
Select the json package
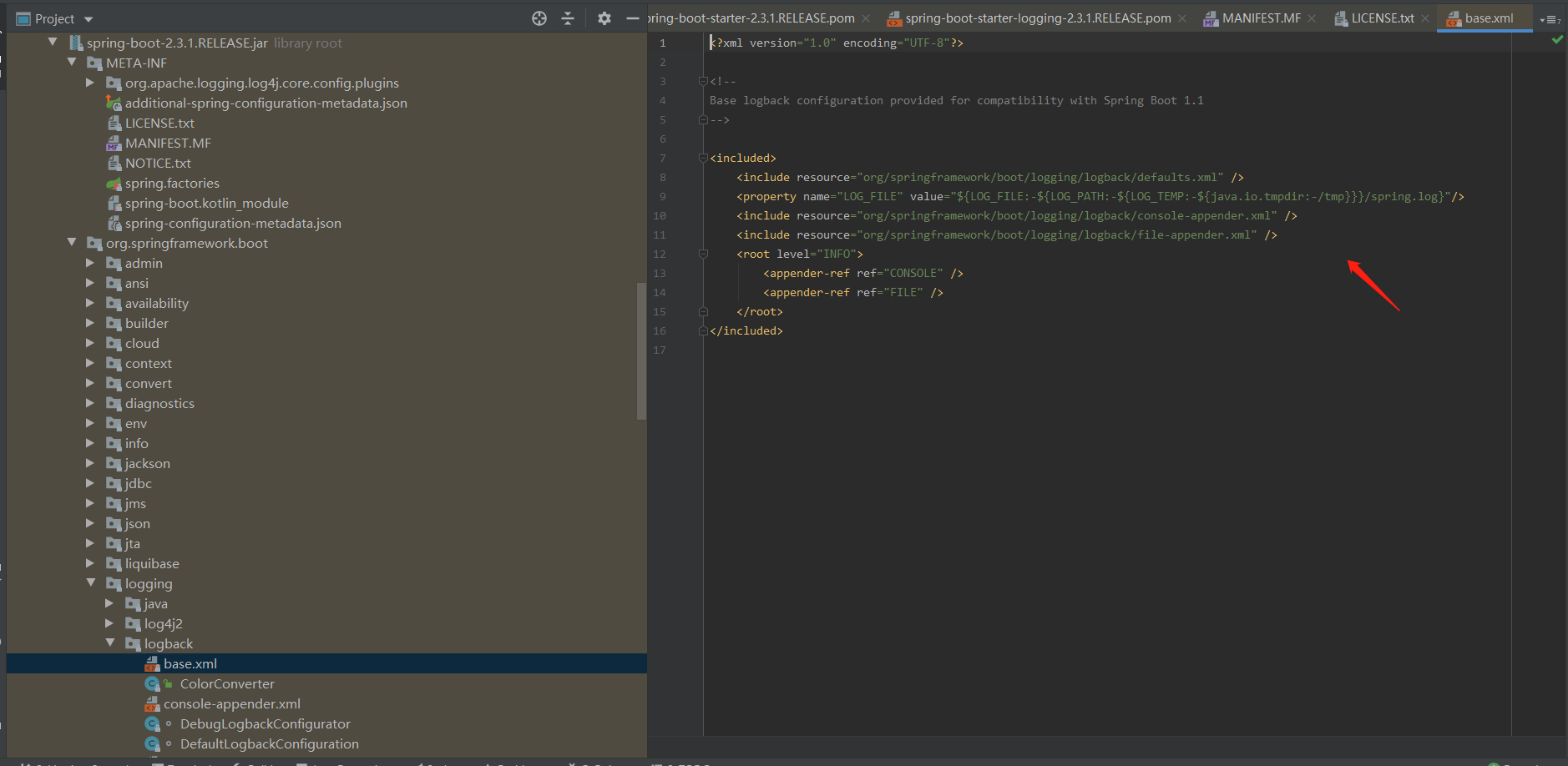point(138,523)
